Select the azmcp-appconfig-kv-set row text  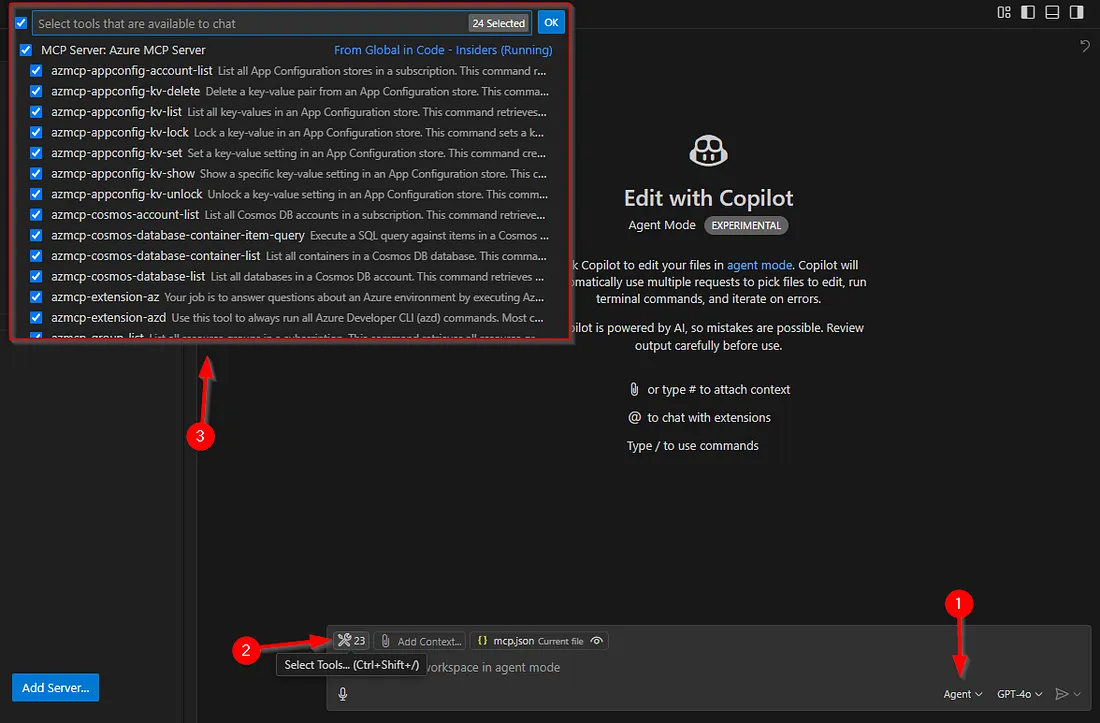298,153
